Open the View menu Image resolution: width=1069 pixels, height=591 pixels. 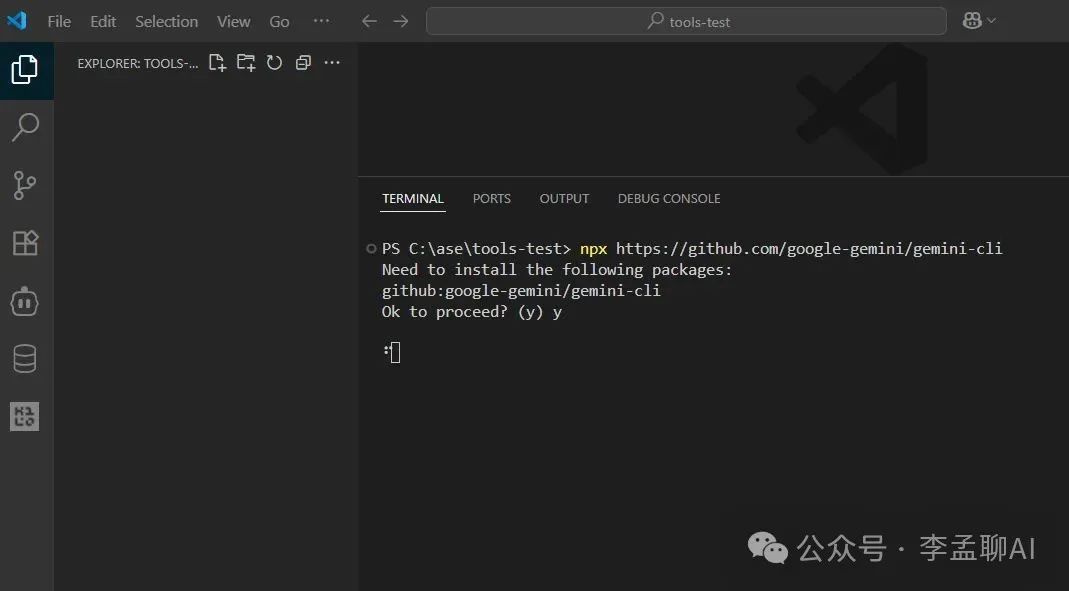pyautogui.click(x=234, y=22)
